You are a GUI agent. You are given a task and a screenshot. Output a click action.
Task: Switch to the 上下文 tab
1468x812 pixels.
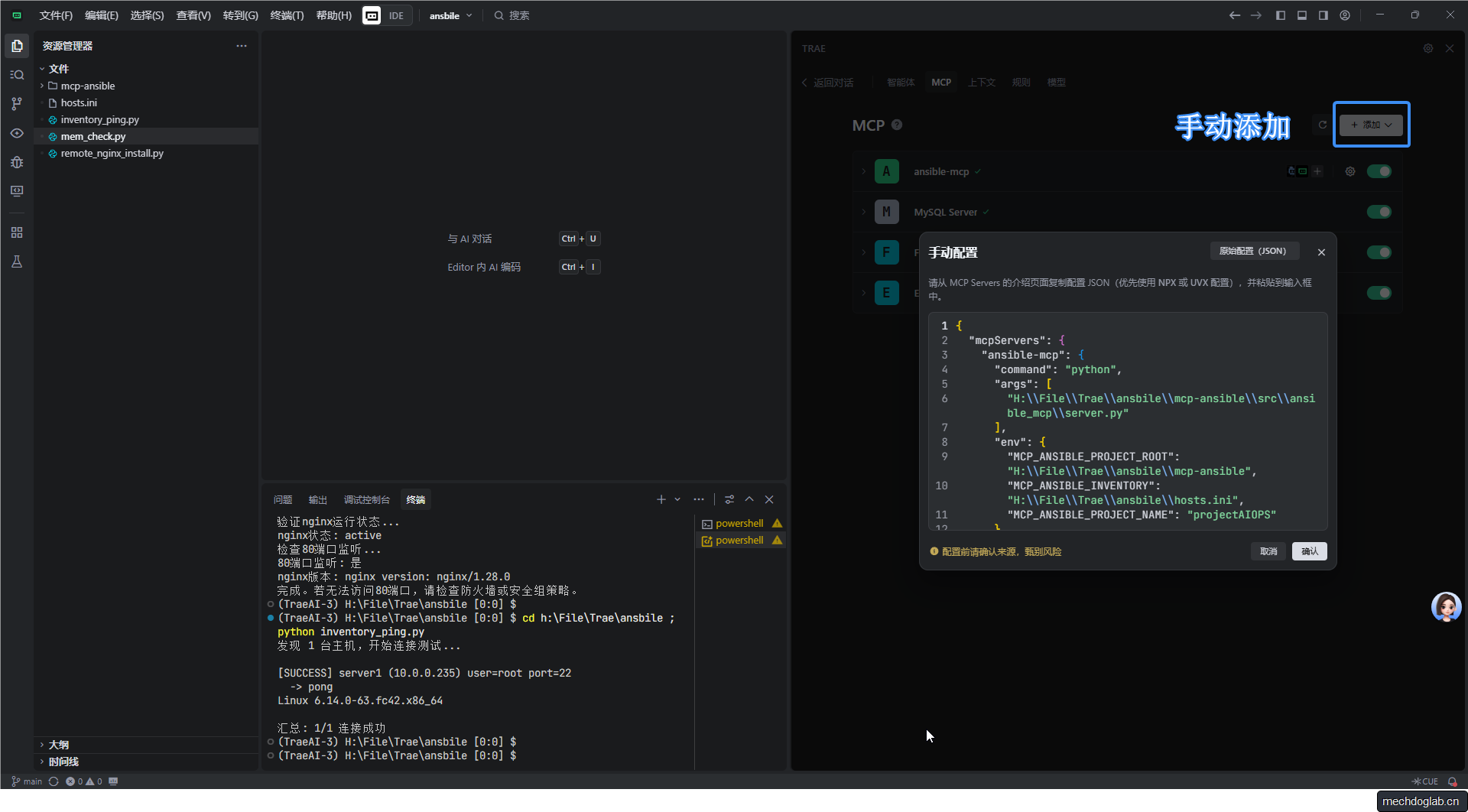pos(982,82)
